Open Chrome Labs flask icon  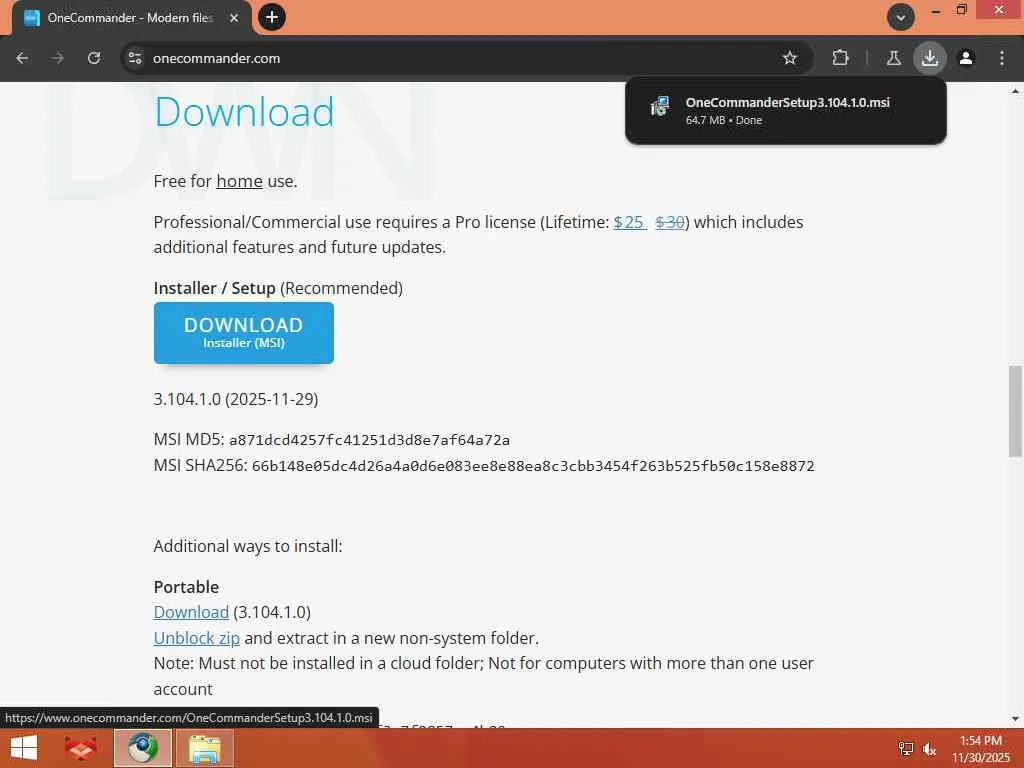pyautogui.click(x=893, y=58)
